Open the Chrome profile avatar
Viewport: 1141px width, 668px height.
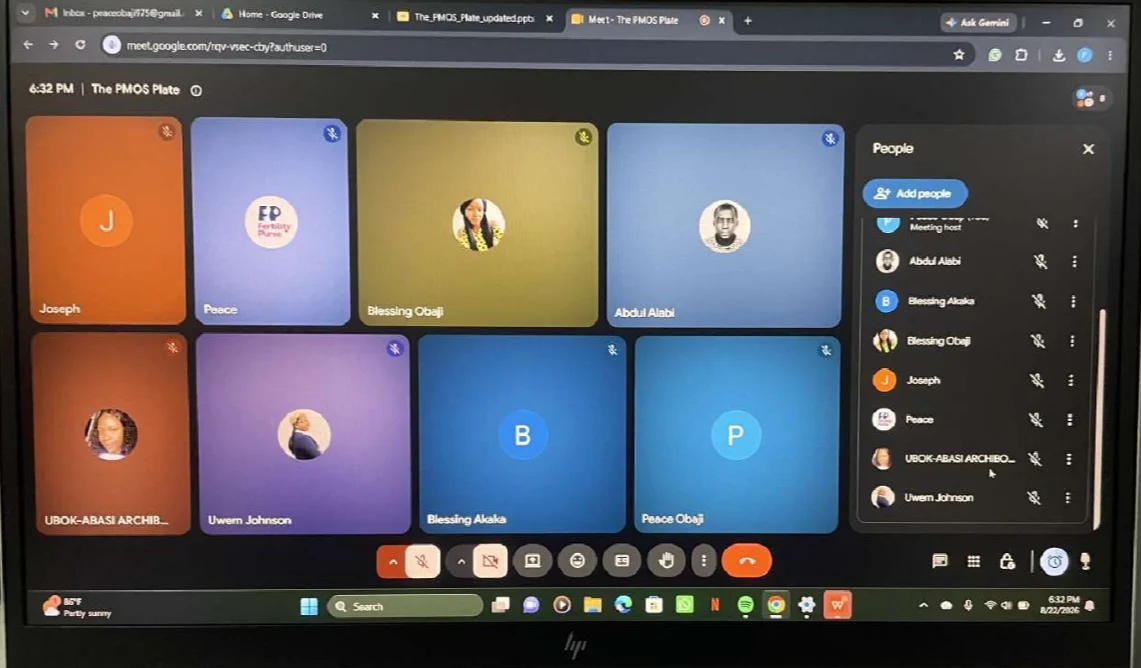(1084, 55)
